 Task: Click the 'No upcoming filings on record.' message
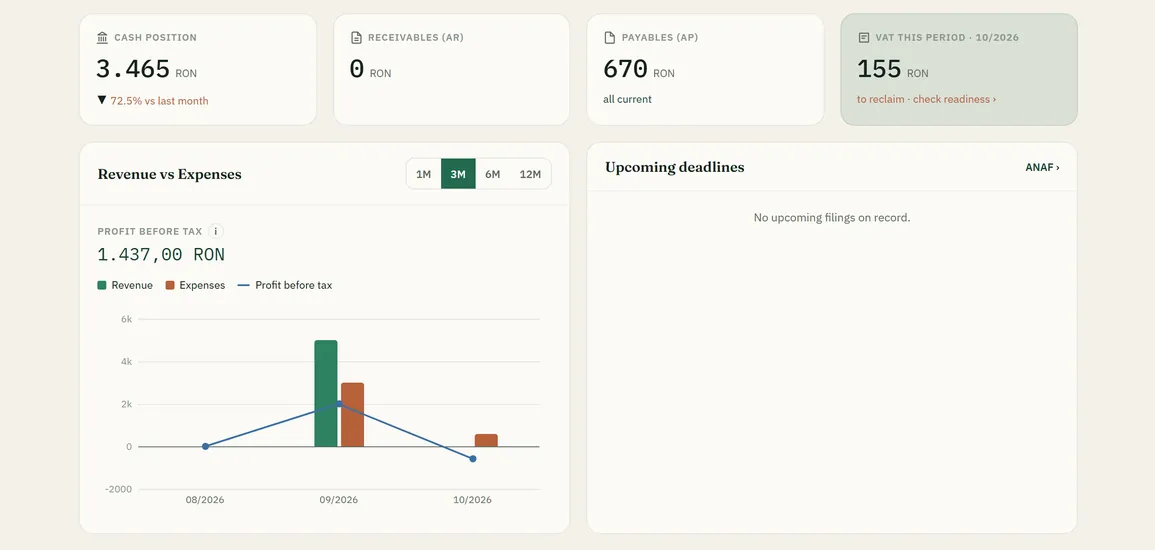tap(832, 218)
